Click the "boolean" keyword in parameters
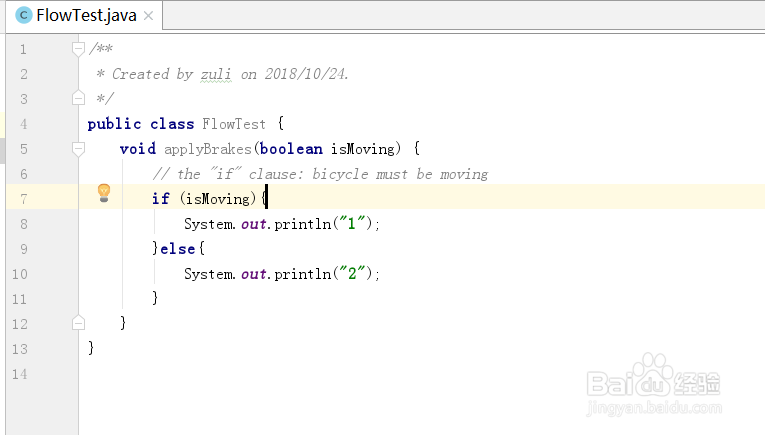This screenshot has height=435, width=765. (291, 149)
